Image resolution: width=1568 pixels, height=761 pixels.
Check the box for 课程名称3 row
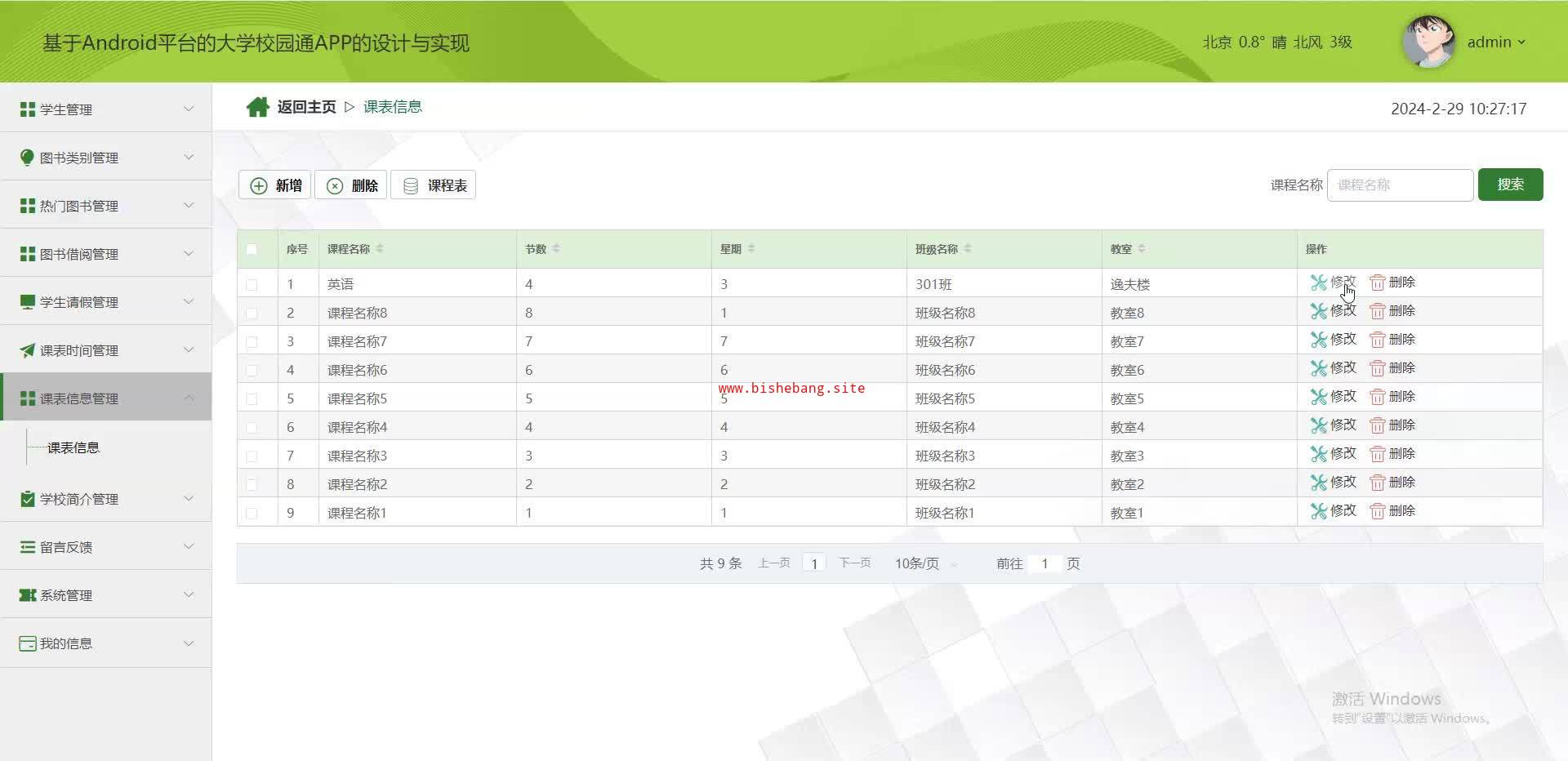pos(252,456)
